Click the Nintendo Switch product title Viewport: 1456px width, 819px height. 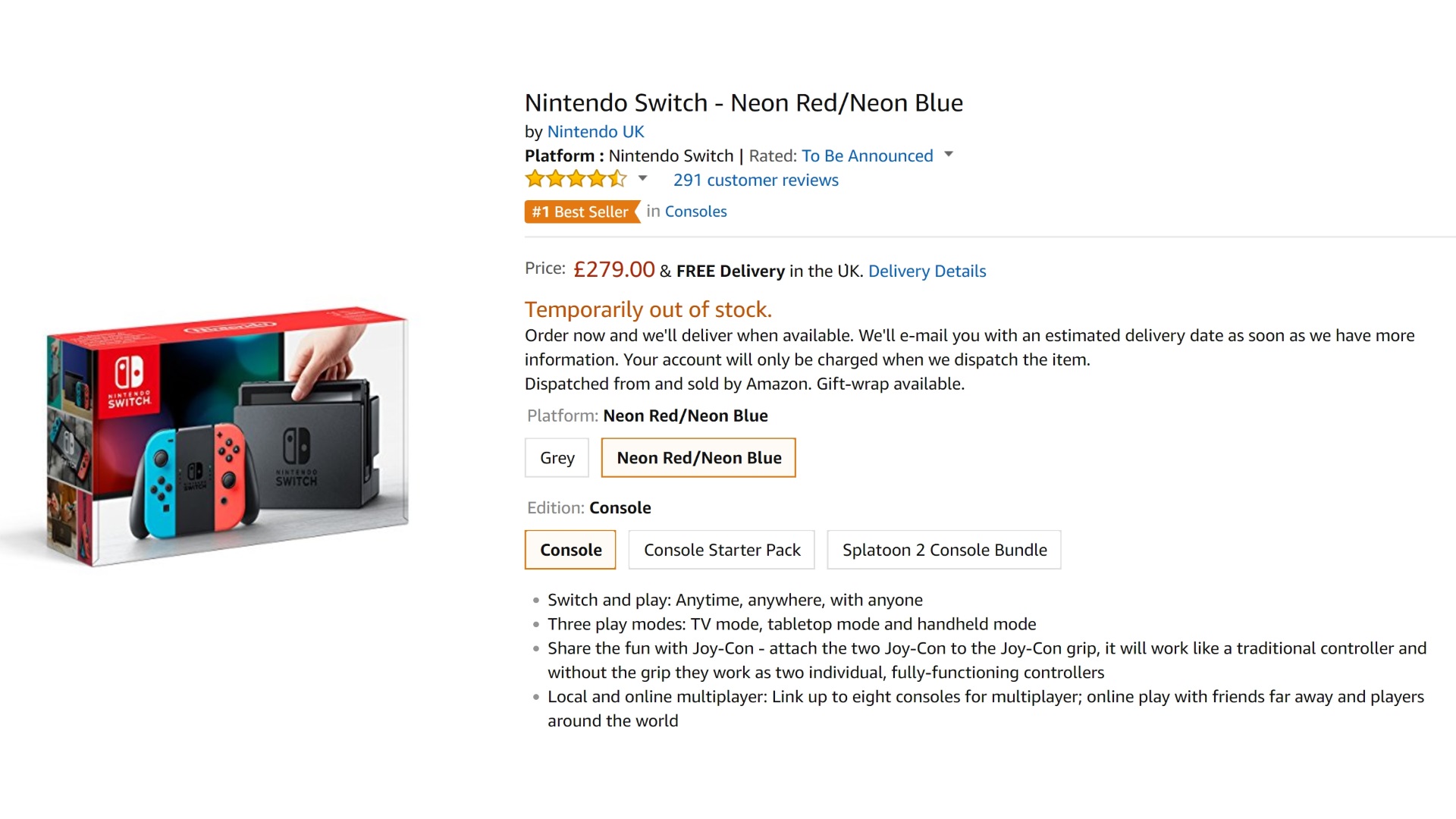coord(743,103)
